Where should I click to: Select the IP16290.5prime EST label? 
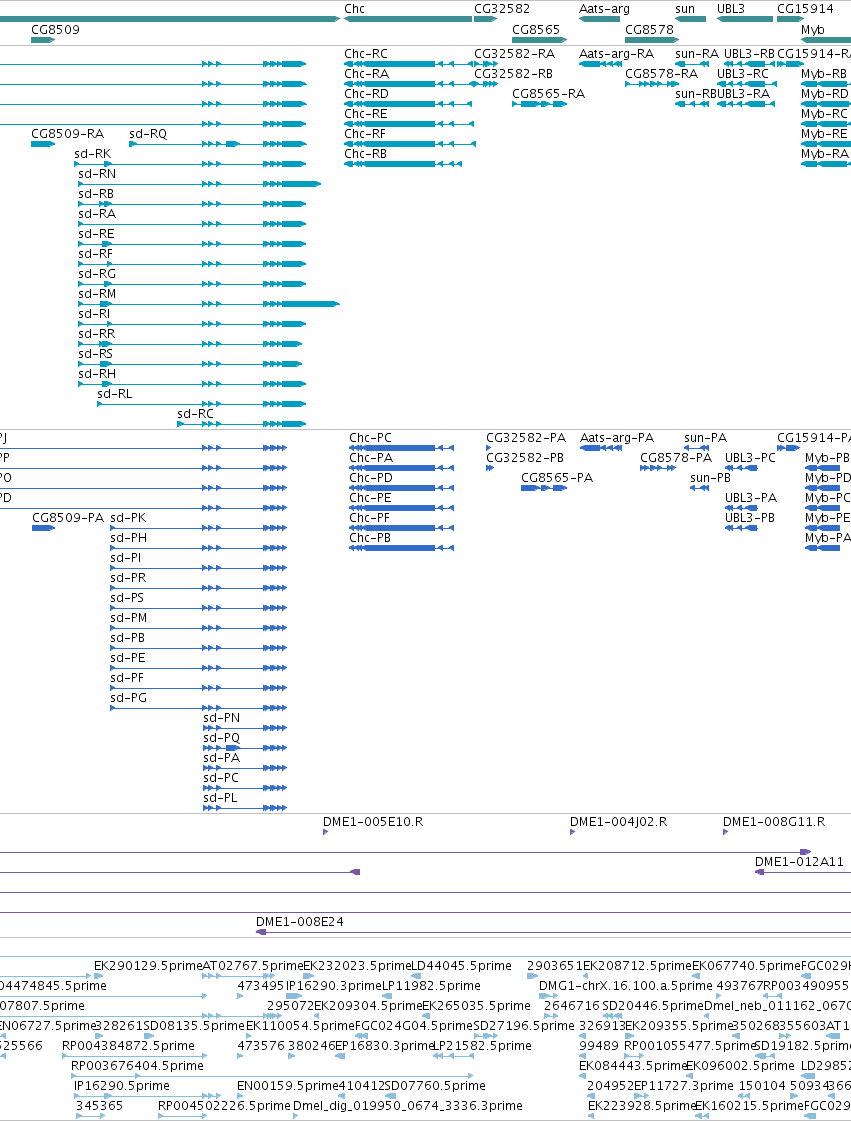122,1086
